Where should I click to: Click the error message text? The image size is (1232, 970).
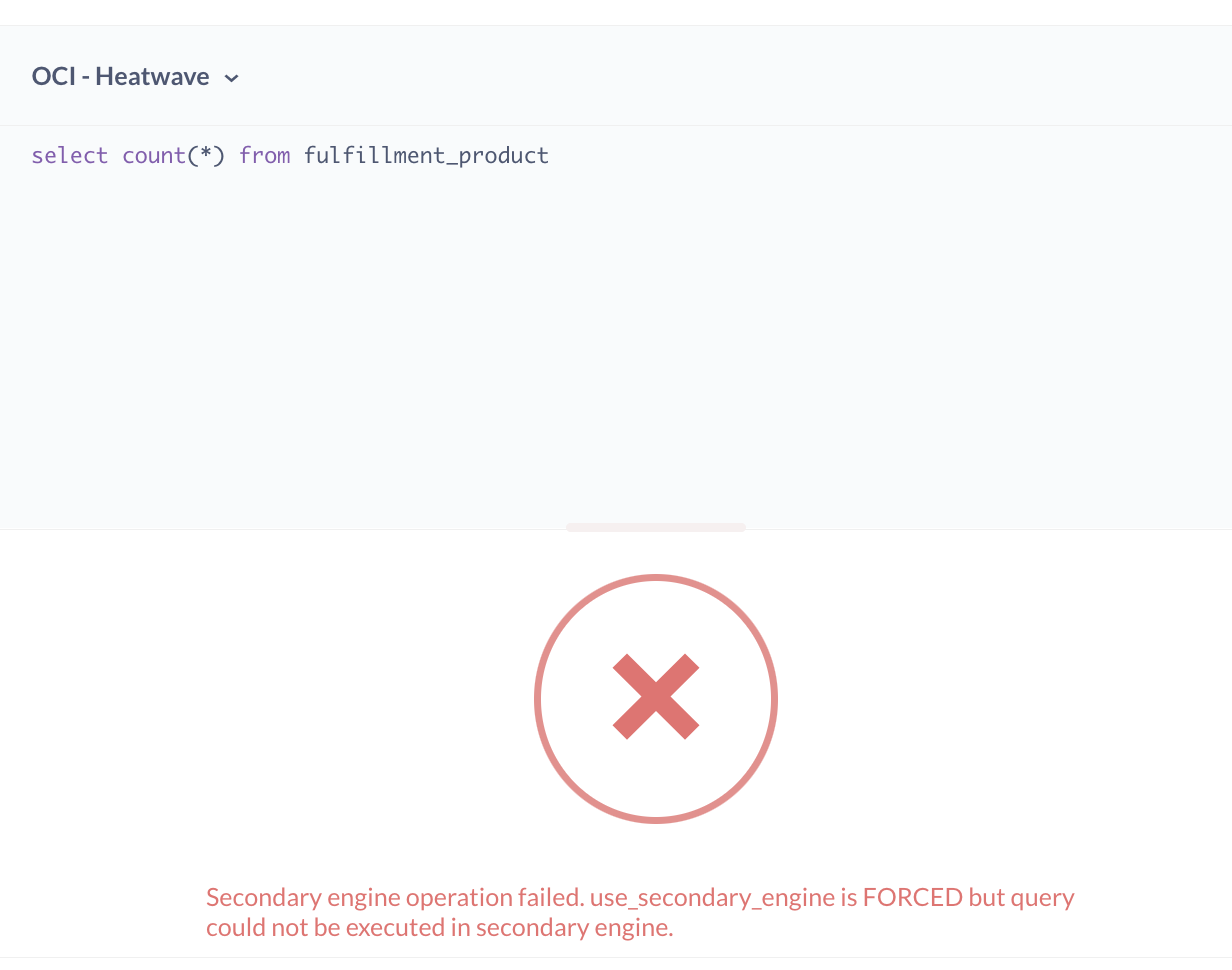point(639,911)
